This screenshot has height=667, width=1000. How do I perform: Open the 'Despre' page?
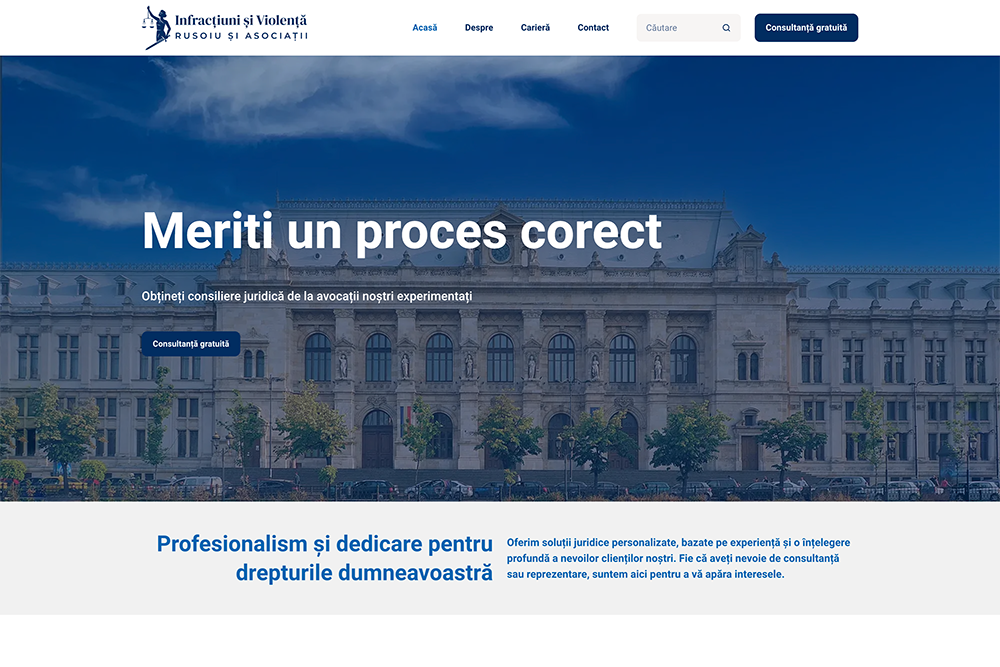(x=479, y=27)
